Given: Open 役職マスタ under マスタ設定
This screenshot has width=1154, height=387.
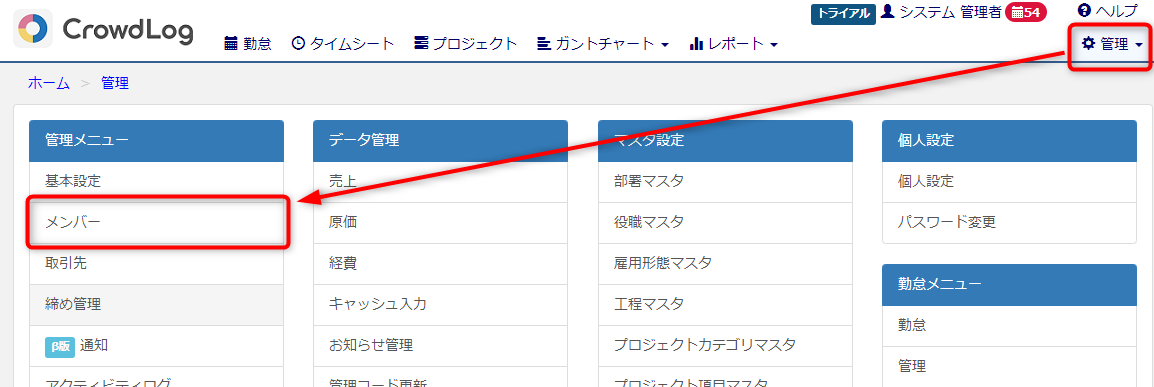Looking at the screenshot, I should tap(726, 221).
